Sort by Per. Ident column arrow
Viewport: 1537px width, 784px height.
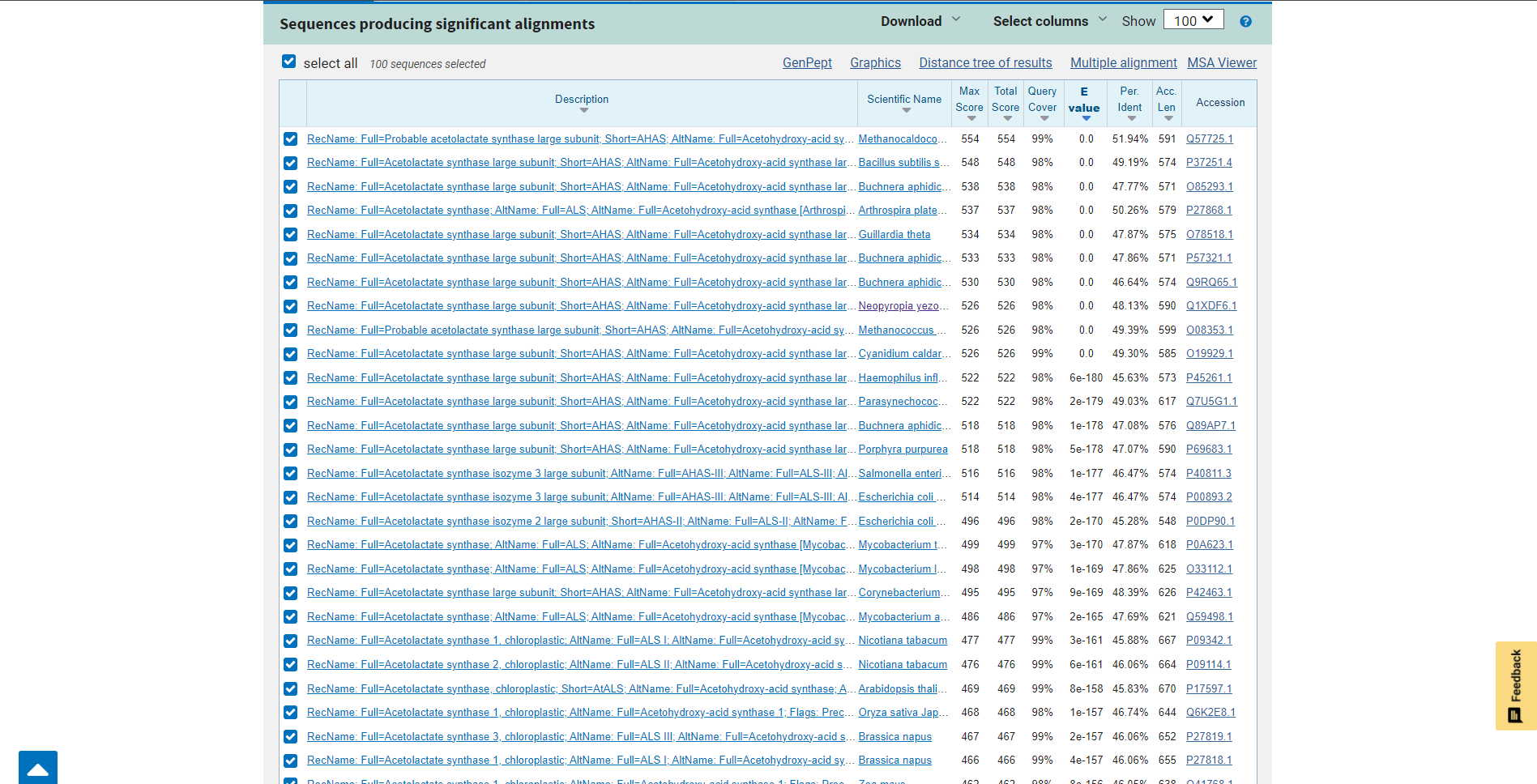click(x=1131, y=118)
